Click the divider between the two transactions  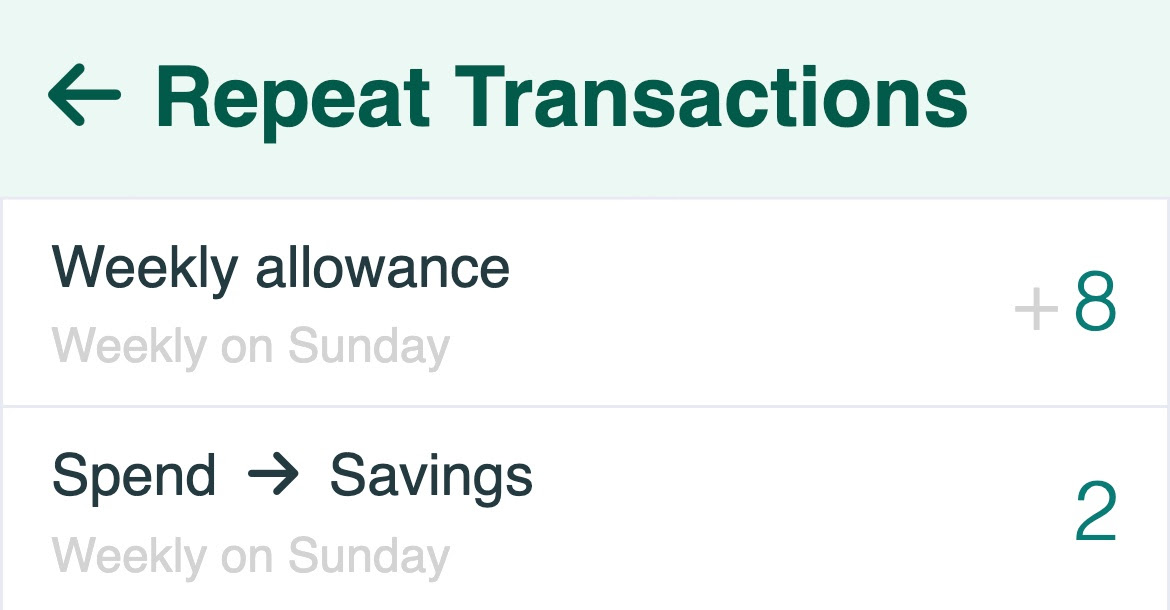coord(585,406)
